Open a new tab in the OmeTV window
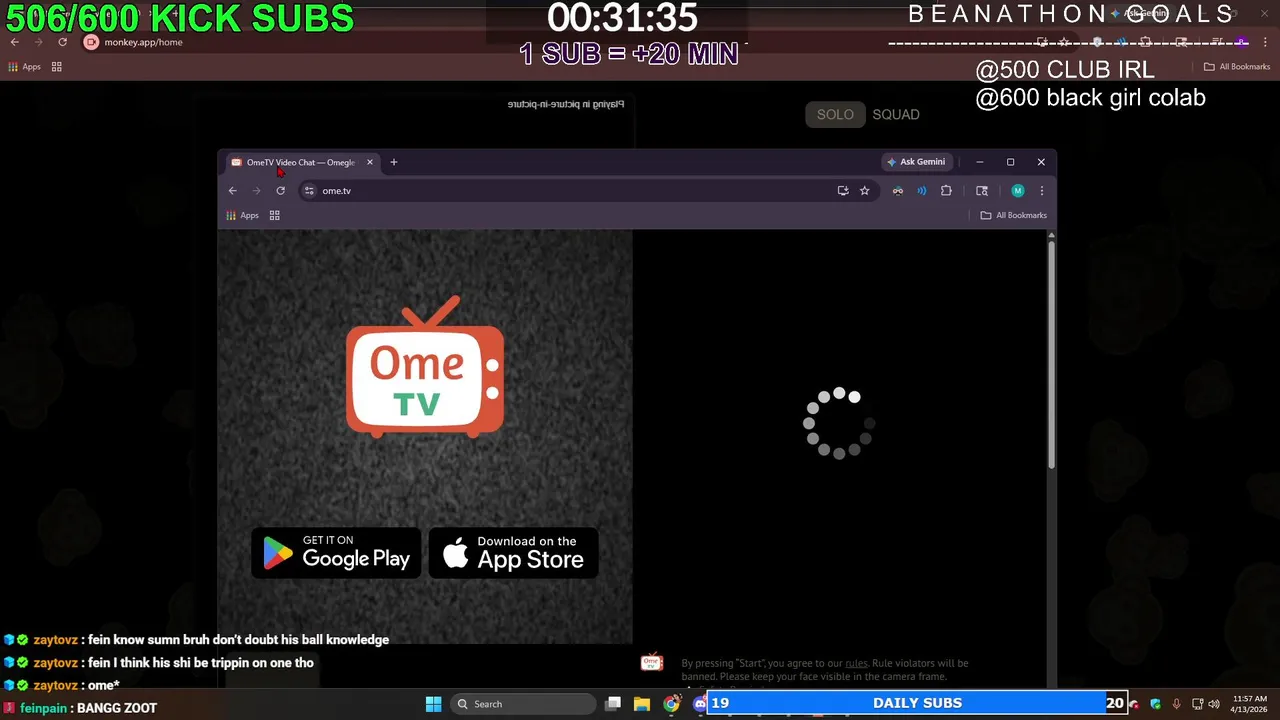 tap(394, 162)
